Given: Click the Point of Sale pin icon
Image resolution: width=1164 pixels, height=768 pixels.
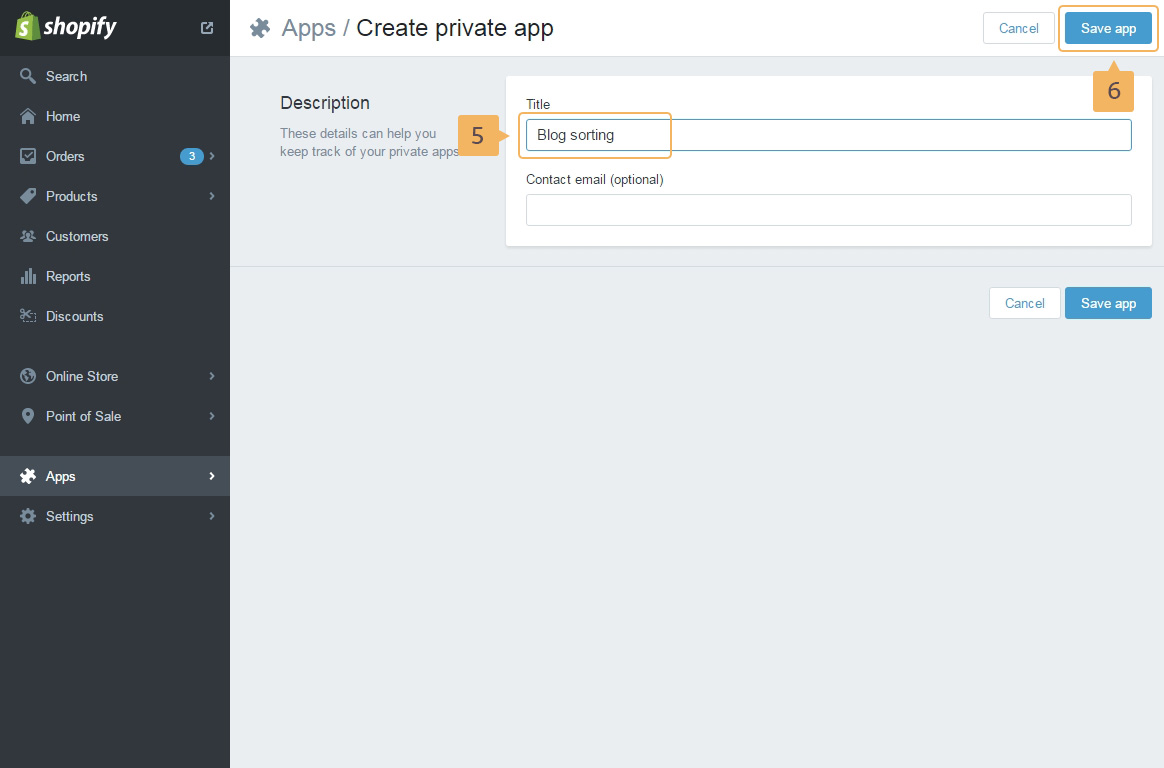Looking at the screenshot, I should [28, 416].
